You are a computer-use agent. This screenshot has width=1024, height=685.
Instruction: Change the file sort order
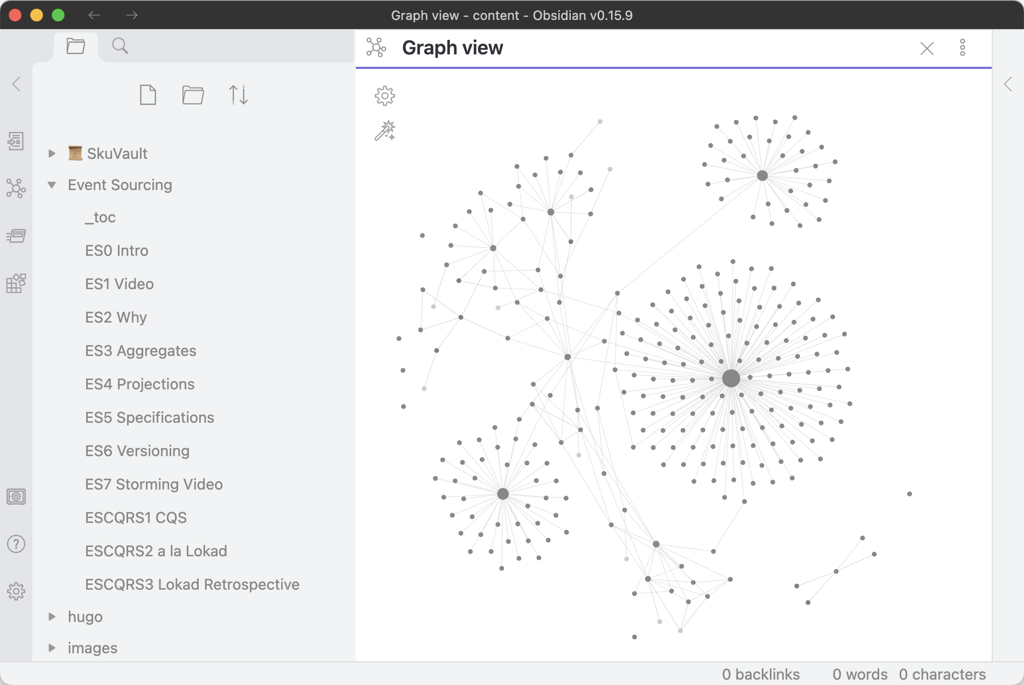238,95
